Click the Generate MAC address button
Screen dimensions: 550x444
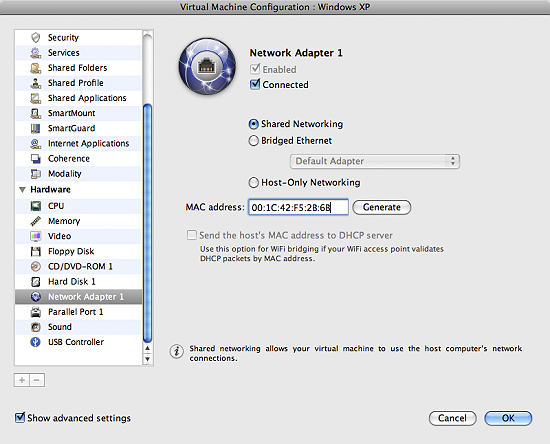click(382, 207)
